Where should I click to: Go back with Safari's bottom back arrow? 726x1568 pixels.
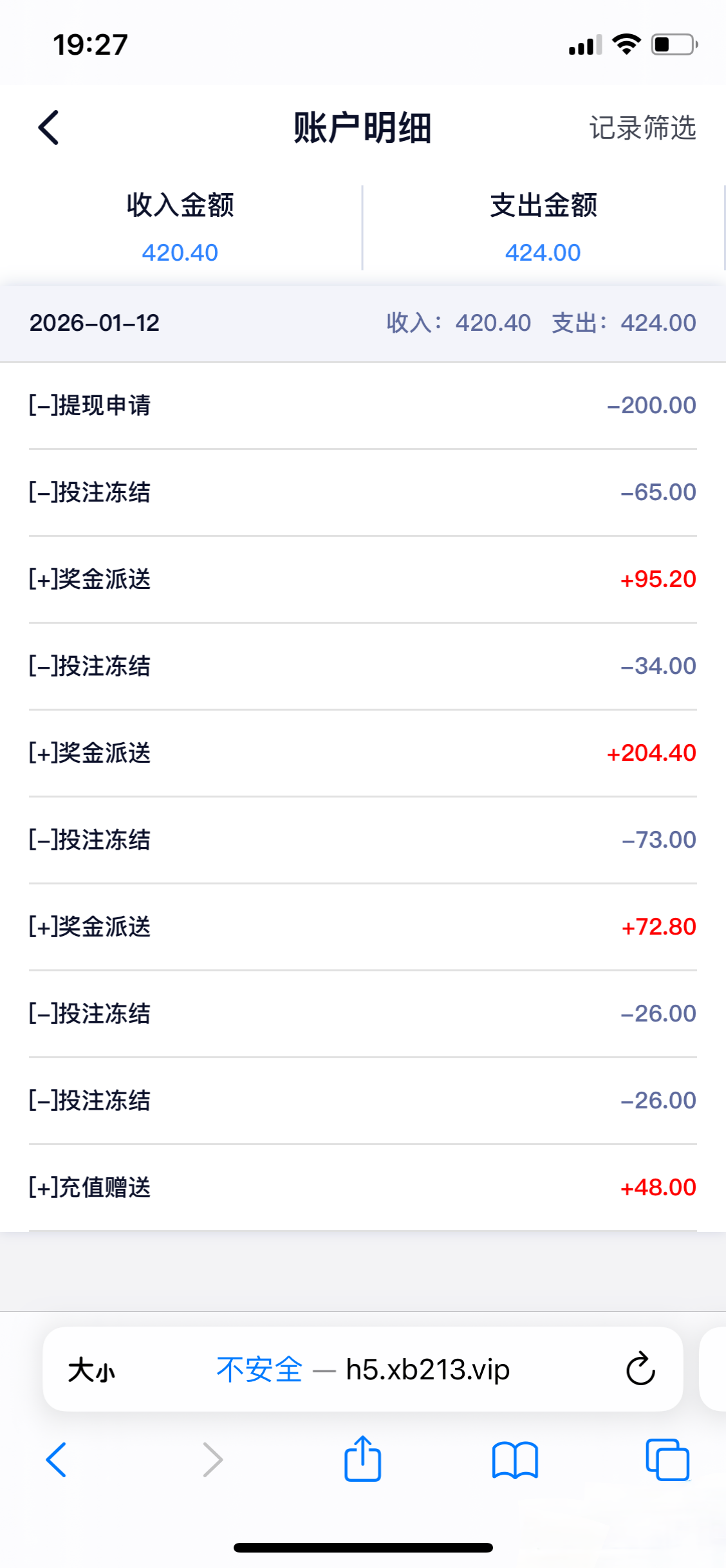(57, 1460)
